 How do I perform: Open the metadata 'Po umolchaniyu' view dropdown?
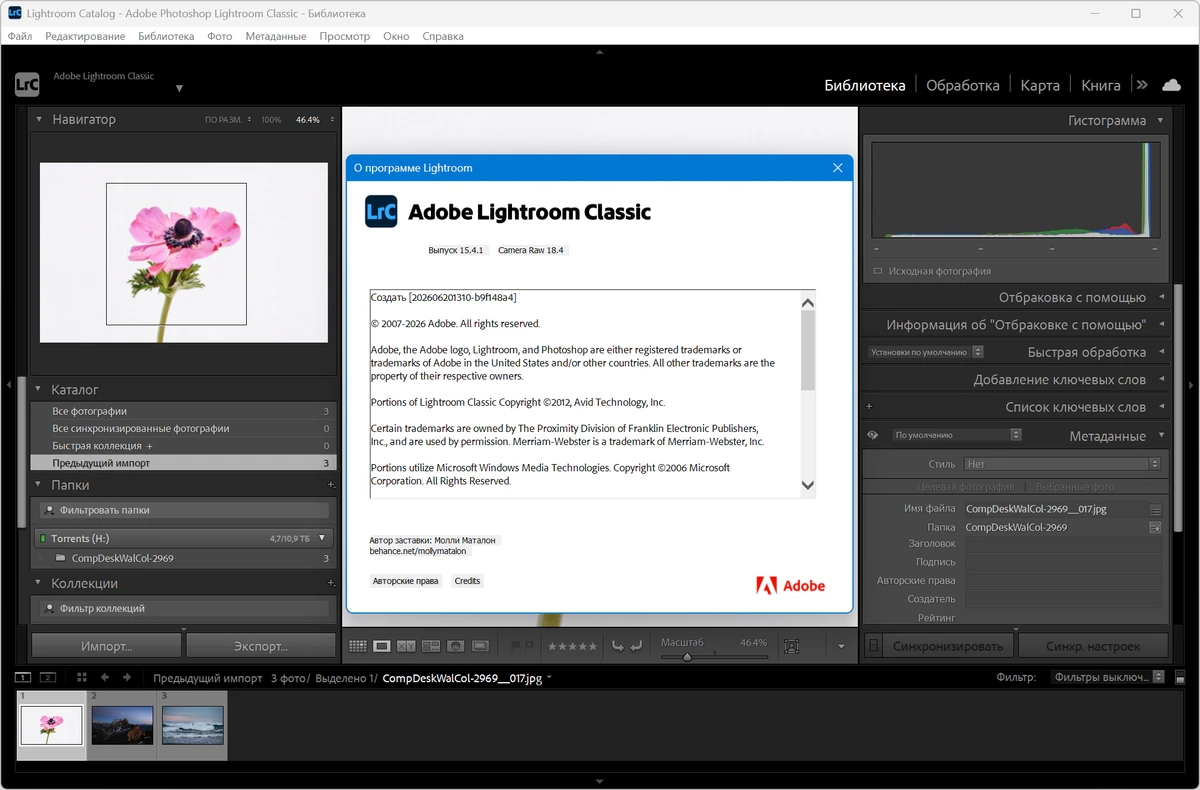point(957,435)
